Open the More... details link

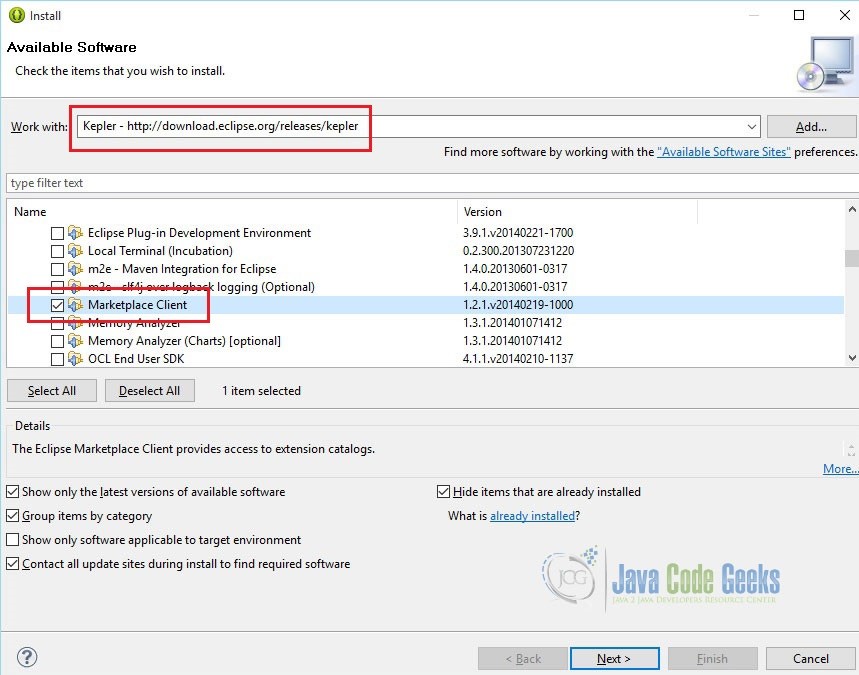[840, 469]
